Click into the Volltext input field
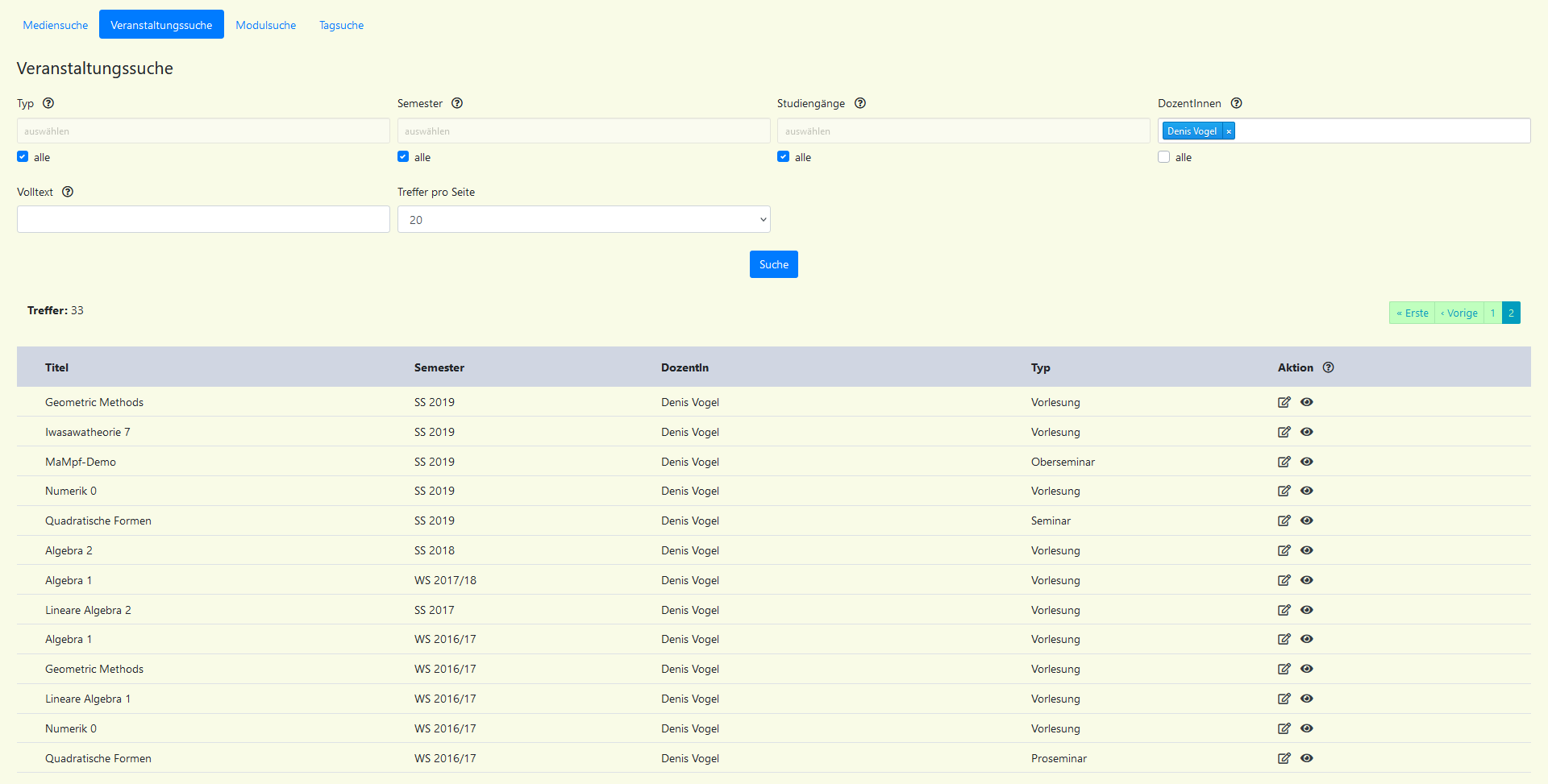The width and height of the screenshot is (1548, 784). pyautogui.click(x=203, y=219)
